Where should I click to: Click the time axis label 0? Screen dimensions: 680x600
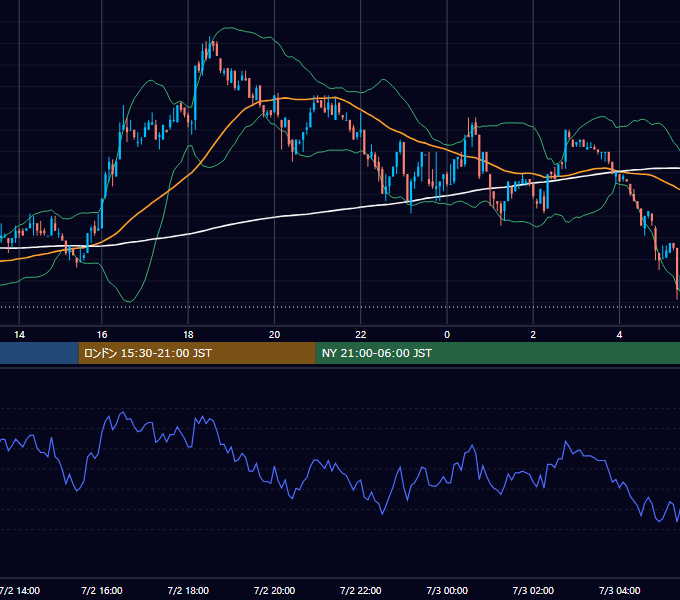(x=447, y=335)
